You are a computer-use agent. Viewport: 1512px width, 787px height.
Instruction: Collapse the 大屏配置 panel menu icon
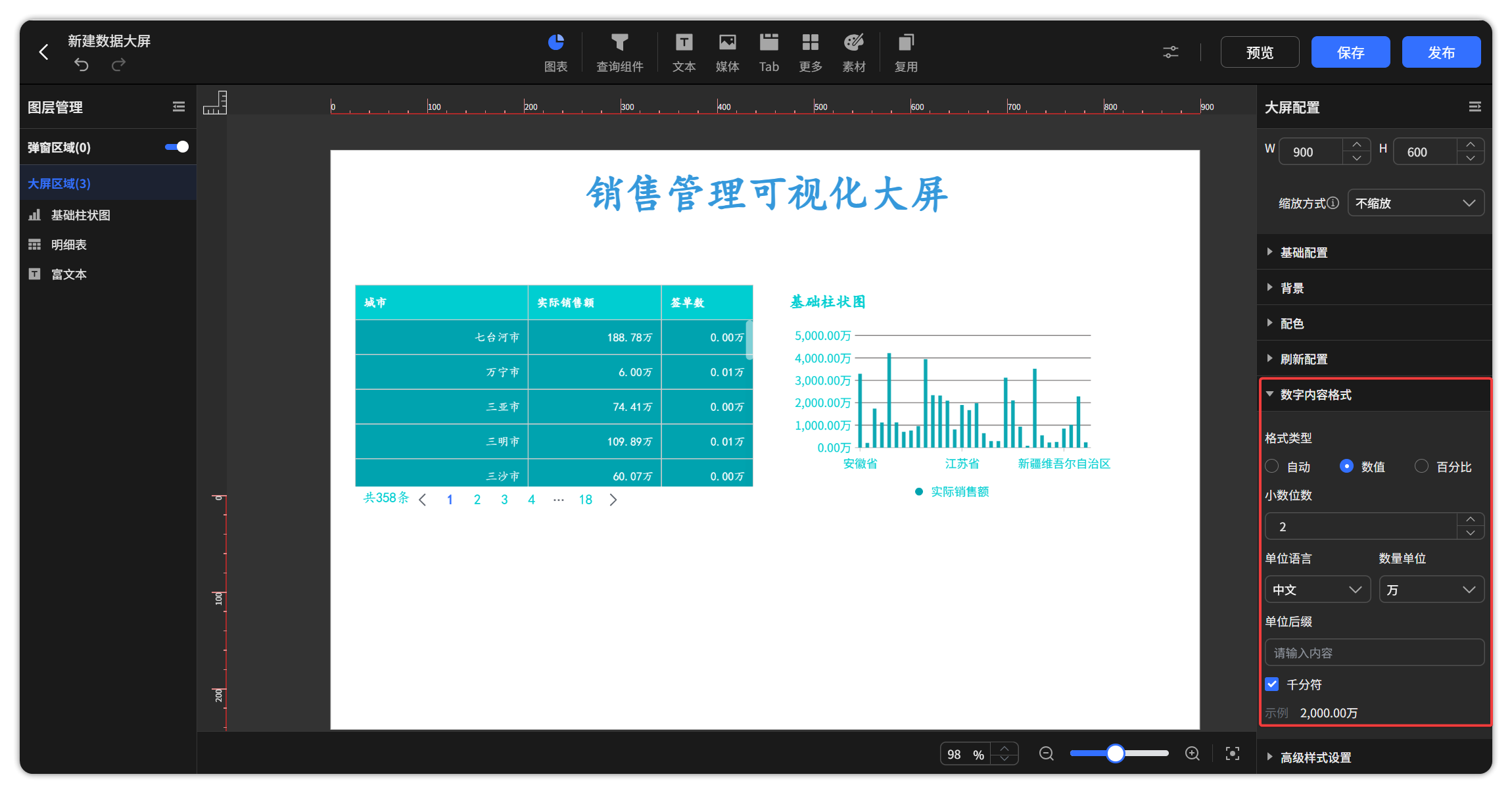(x=1475, y=107)
